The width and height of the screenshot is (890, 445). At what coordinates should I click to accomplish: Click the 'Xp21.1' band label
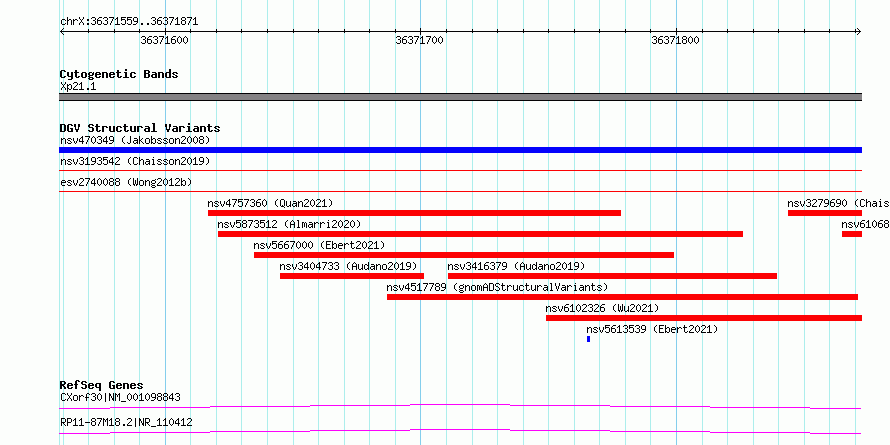click(x=78, y=87)
